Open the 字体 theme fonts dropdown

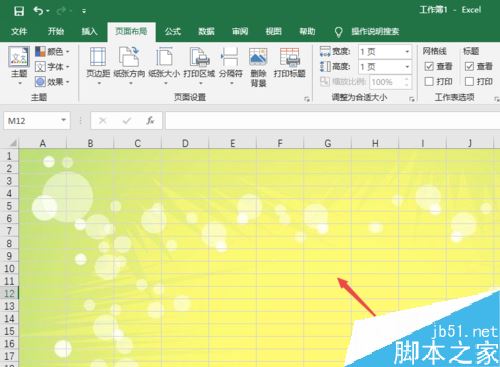tap(52, 67)
